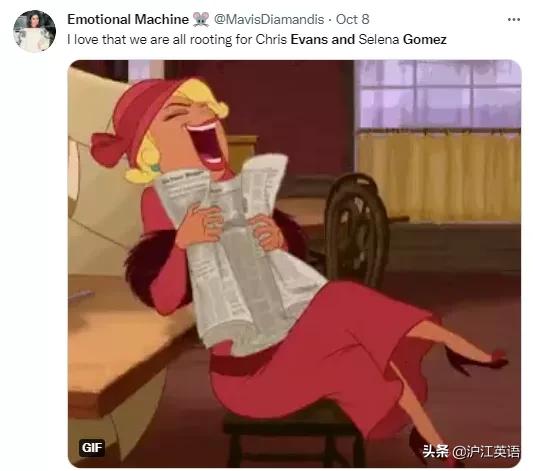
Task: Click the bold Gomez text in tweet
Action: (x=425, y=39)
